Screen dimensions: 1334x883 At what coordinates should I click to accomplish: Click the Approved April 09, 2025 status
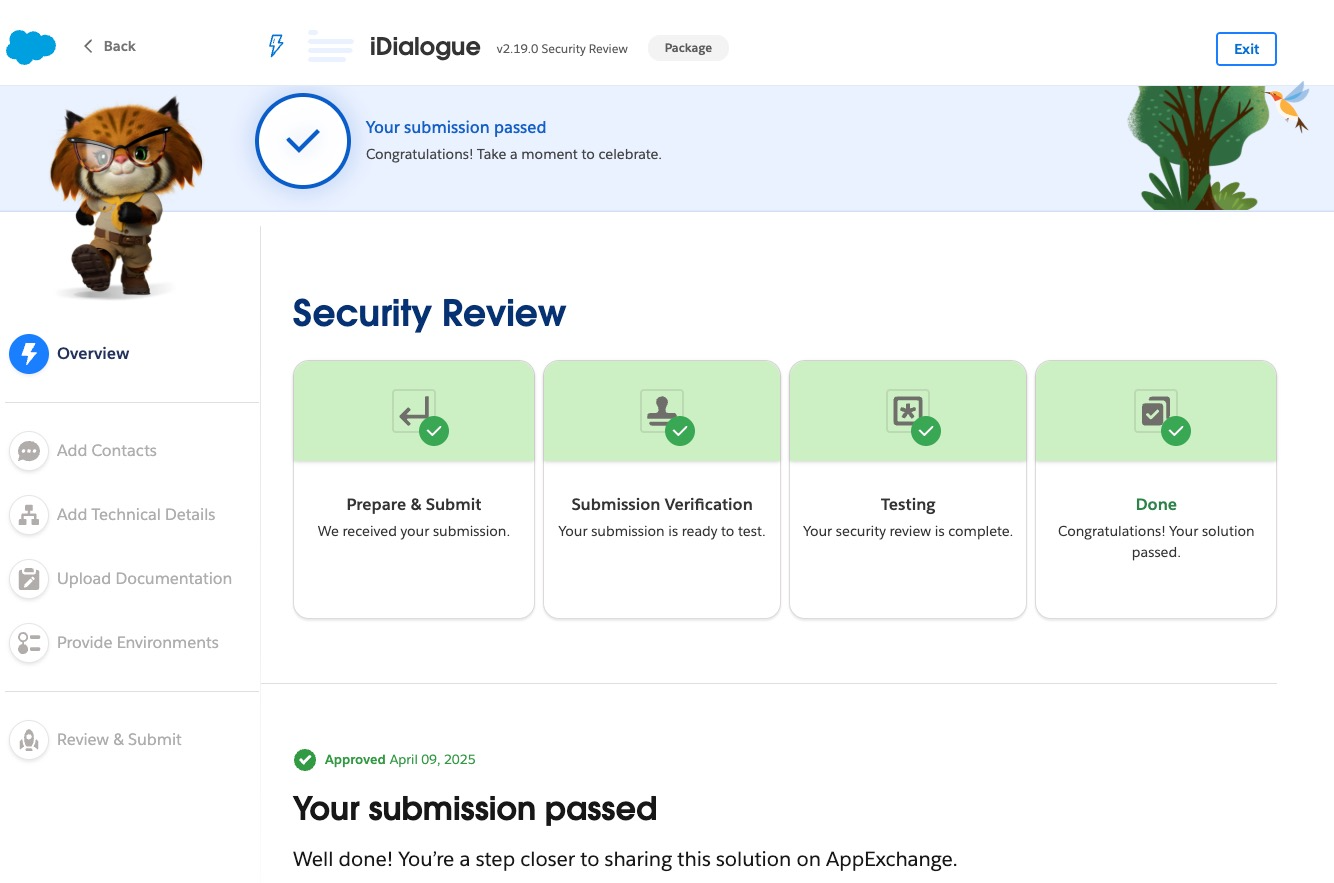(x=400, y=760)
